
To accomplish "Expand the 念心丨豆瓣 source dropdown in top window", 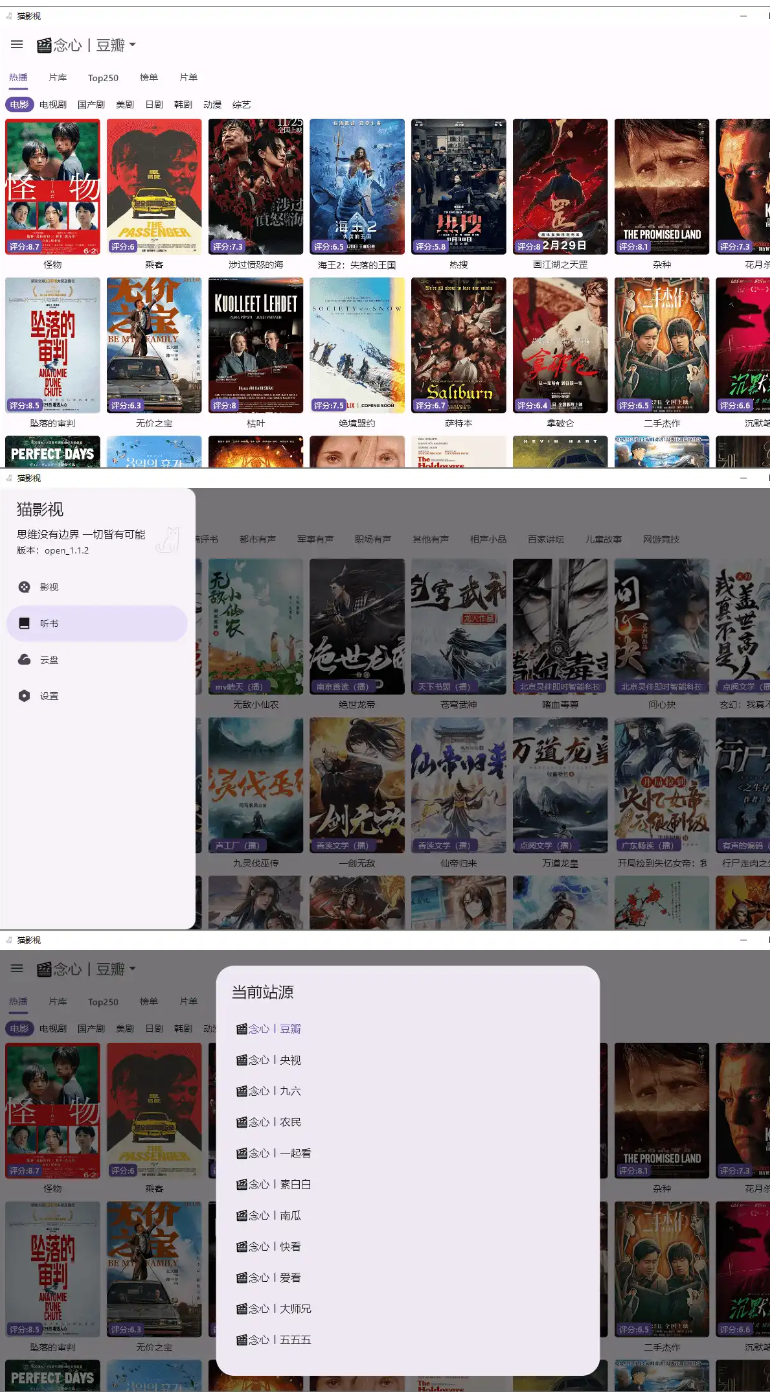I will 131,45.
